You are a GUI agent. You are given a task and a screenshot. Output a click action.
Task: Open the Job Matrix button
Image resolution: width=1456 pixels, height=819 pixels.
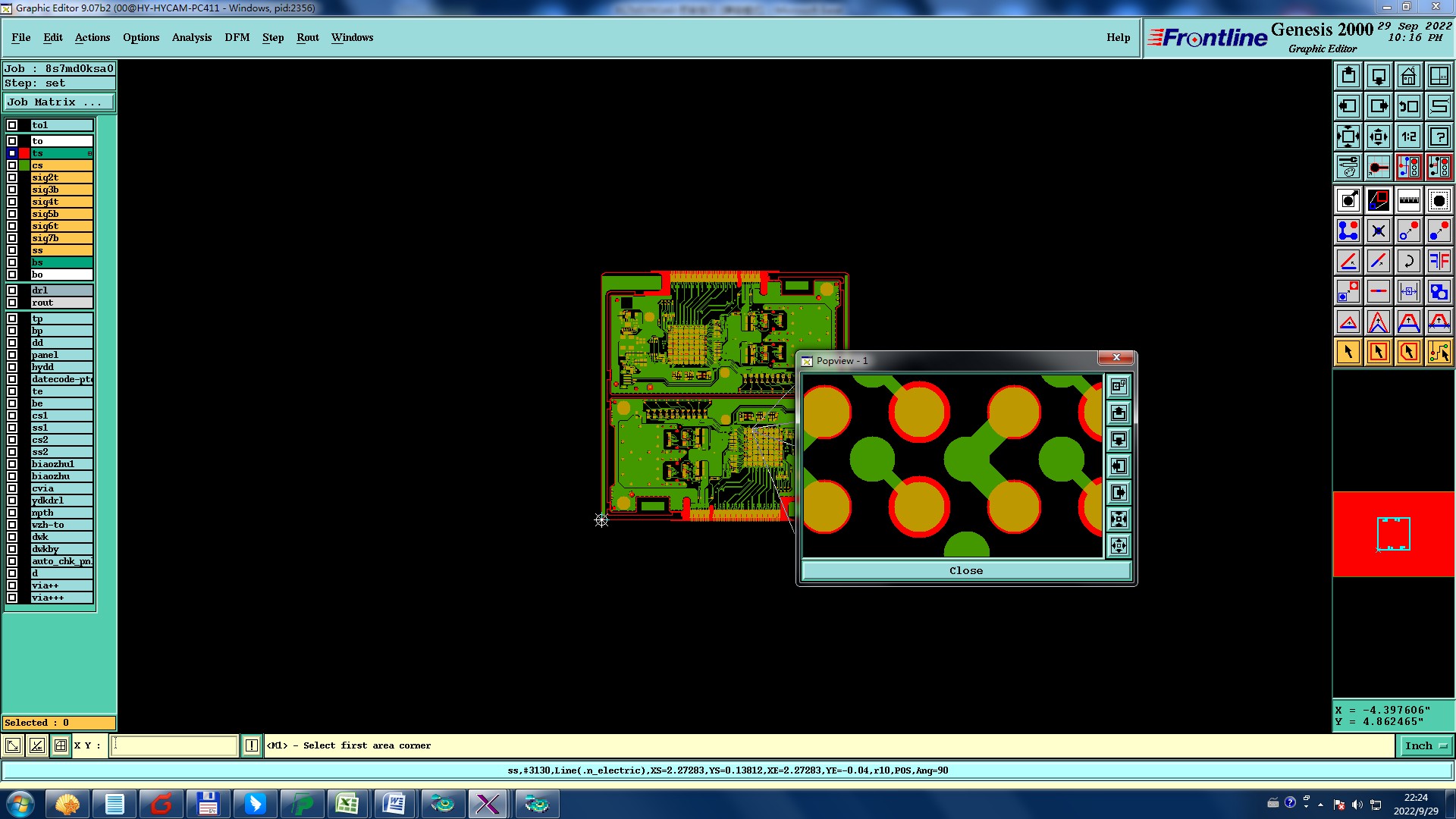tap(59, 102)
